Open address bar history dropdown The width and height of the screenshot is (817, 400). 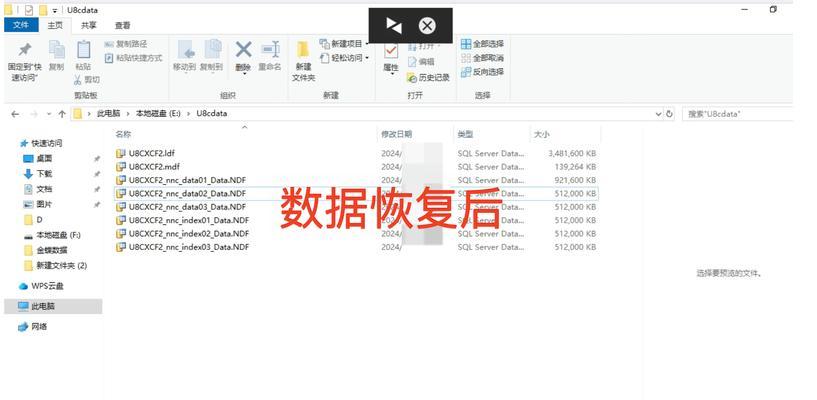658,114
